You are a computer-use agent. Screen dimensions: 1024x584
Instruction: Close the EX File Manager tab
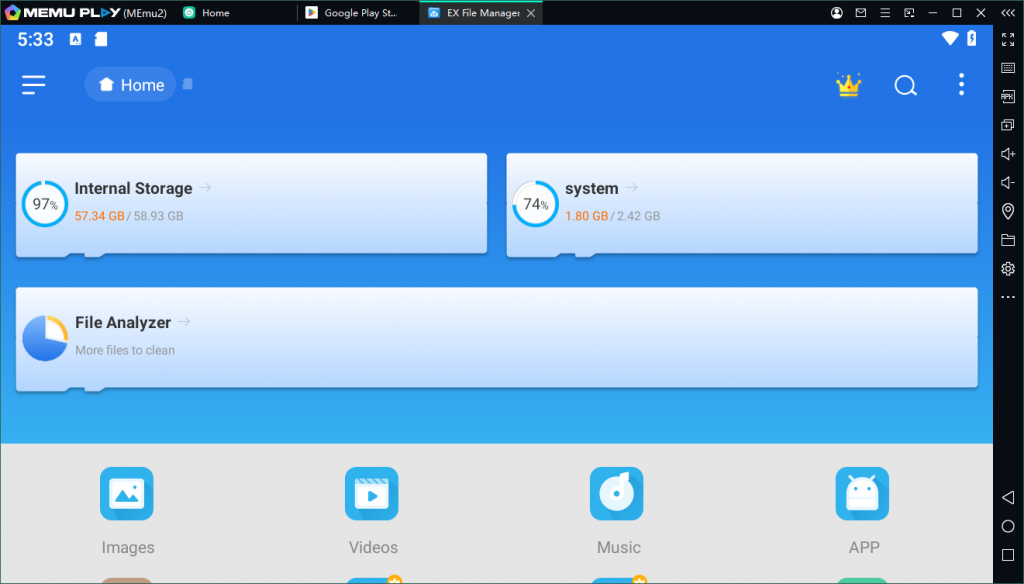pos(531,13)
